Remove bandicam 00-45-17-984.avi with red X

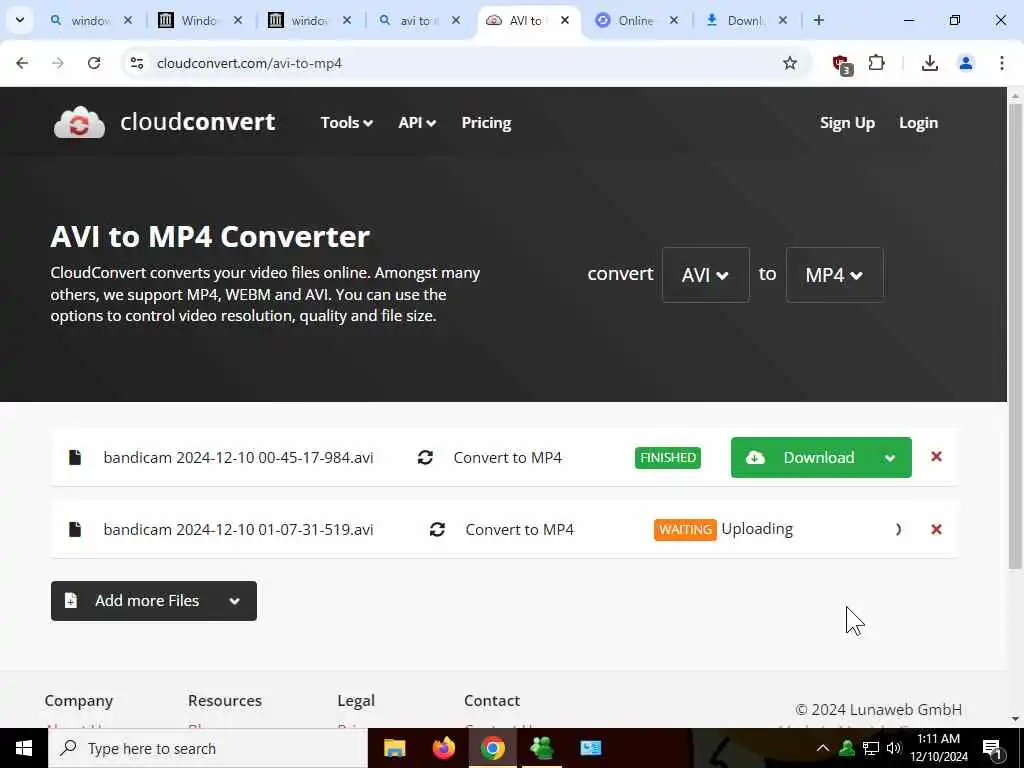point(936,456)
